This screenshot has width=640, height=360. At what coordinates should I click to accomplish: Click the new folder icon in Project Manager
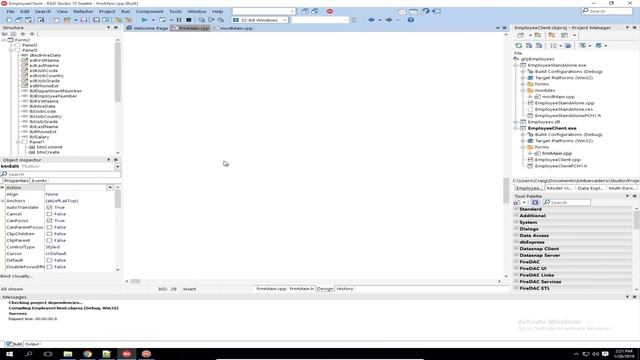551,36
